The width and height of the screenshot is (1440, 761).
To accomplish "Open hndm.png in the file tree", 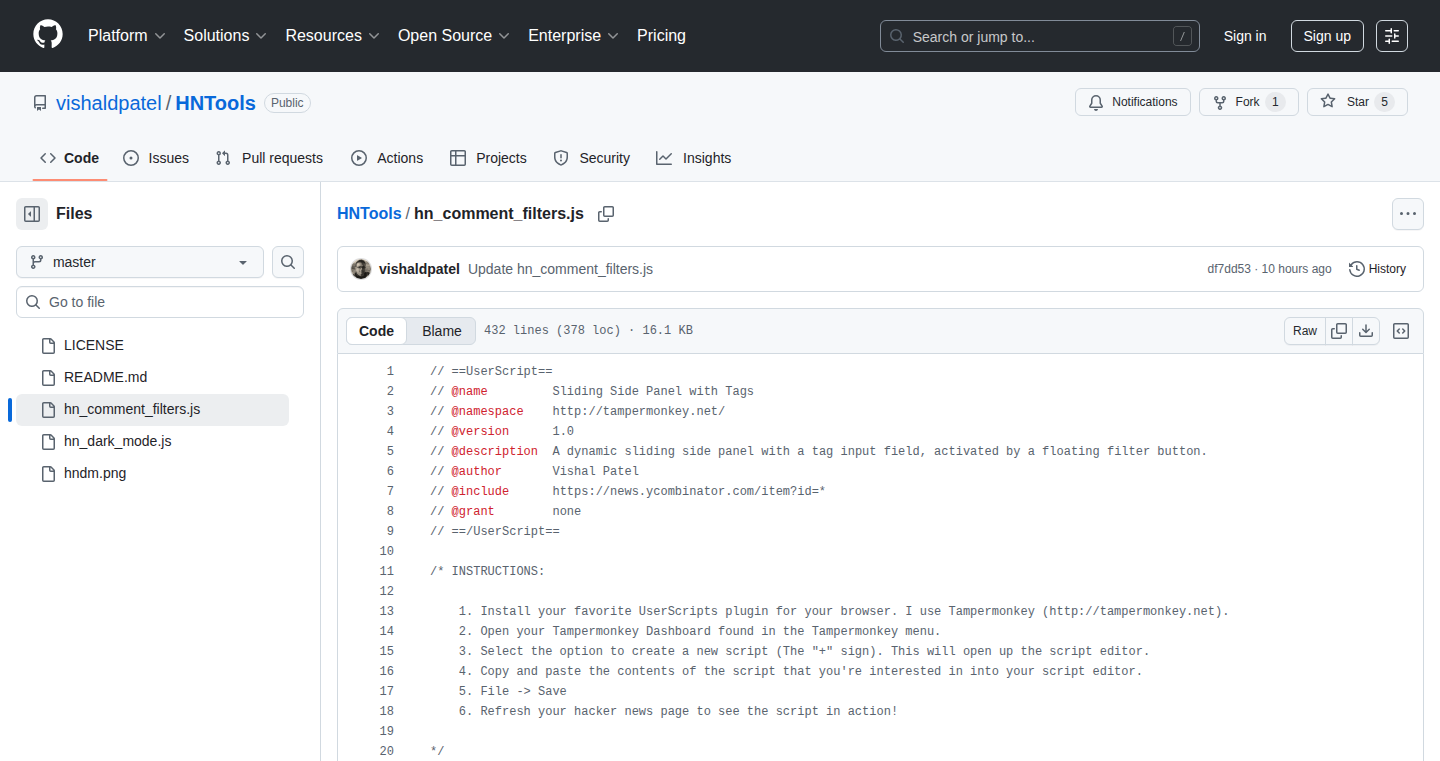I will point(152,473).
